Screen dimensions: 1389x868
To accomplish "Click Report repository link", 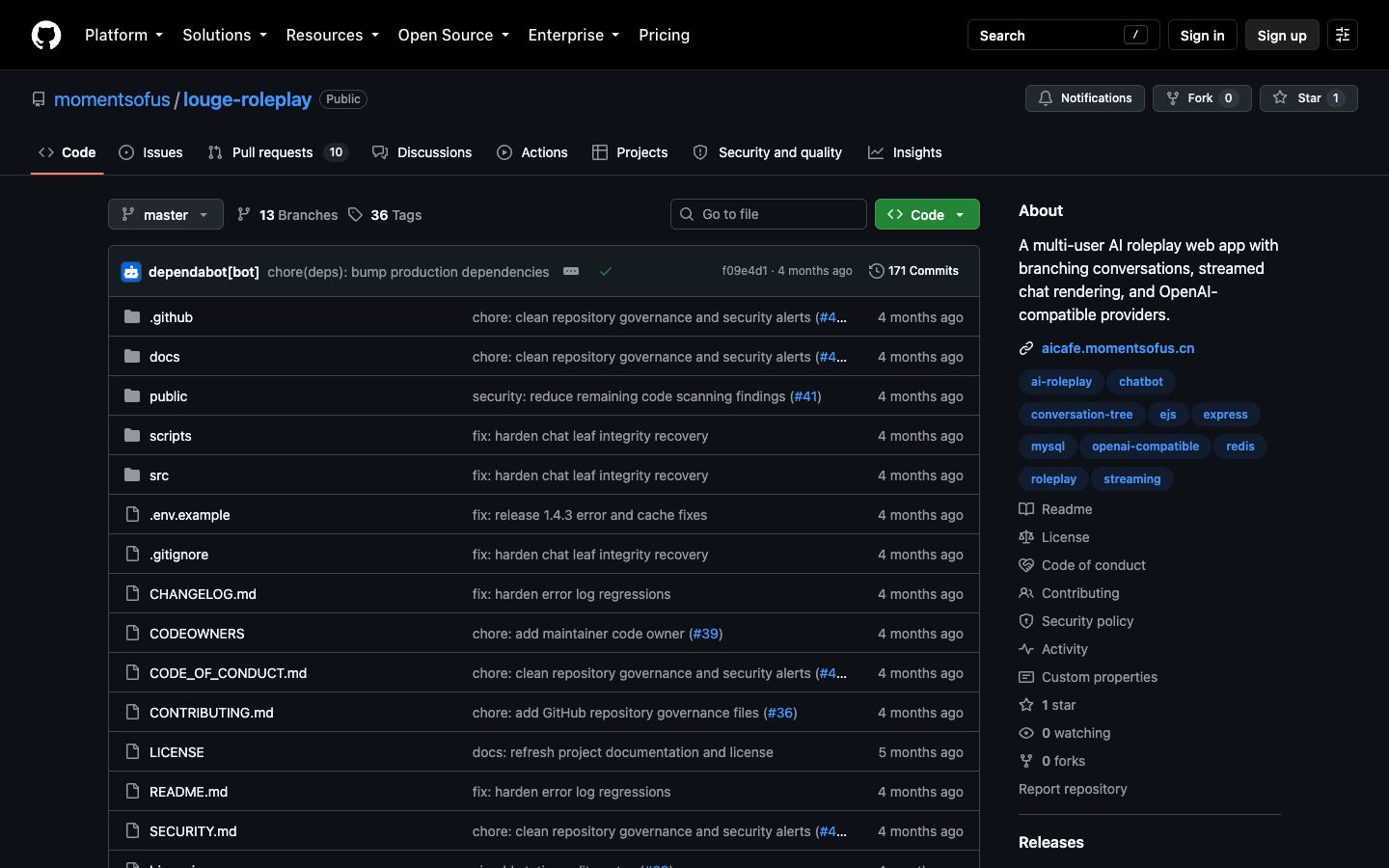I will tap(1073, 789).
